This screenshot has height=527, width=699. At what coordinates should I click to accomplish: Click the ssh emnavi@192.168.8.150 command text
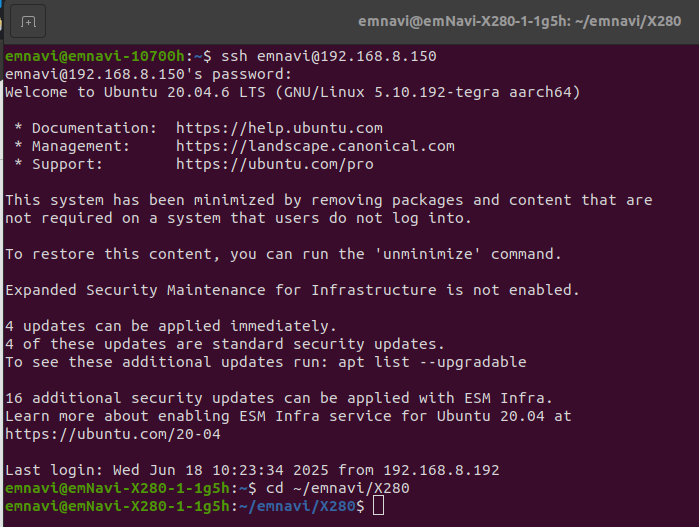coord(329,56)
